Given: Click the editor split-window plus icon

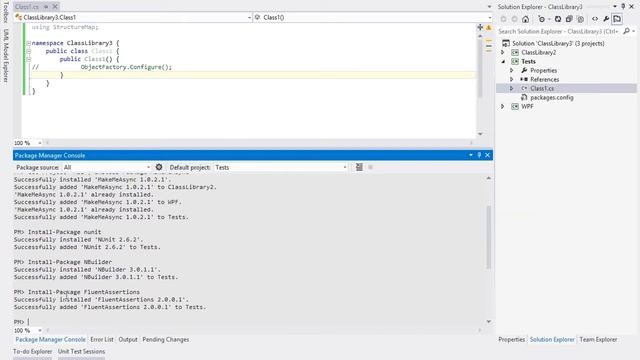Looking at the screenshot, I should [x=480, y=27].
